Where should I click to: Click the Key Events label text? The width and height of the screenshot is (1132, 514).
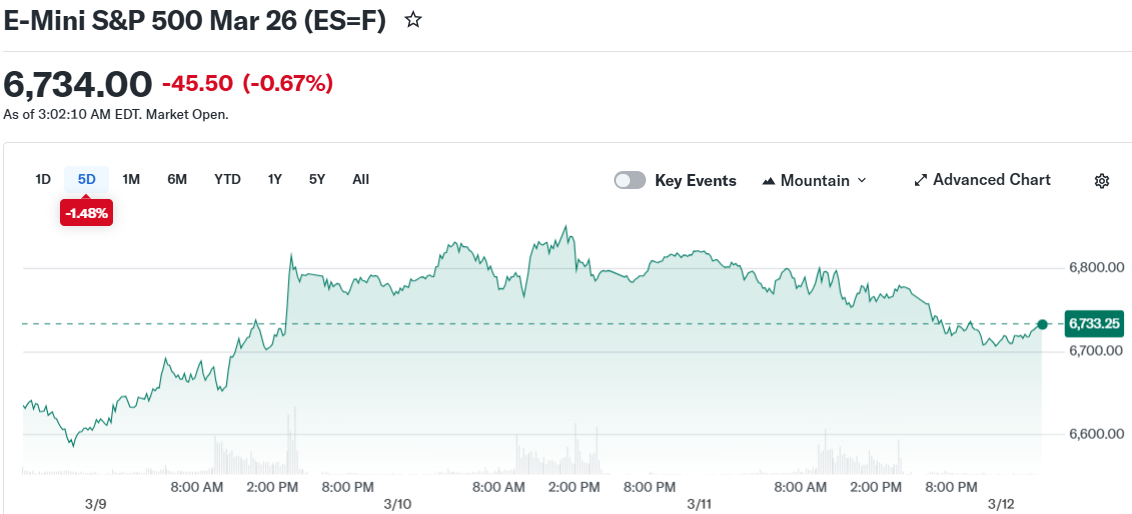(695, 181)
